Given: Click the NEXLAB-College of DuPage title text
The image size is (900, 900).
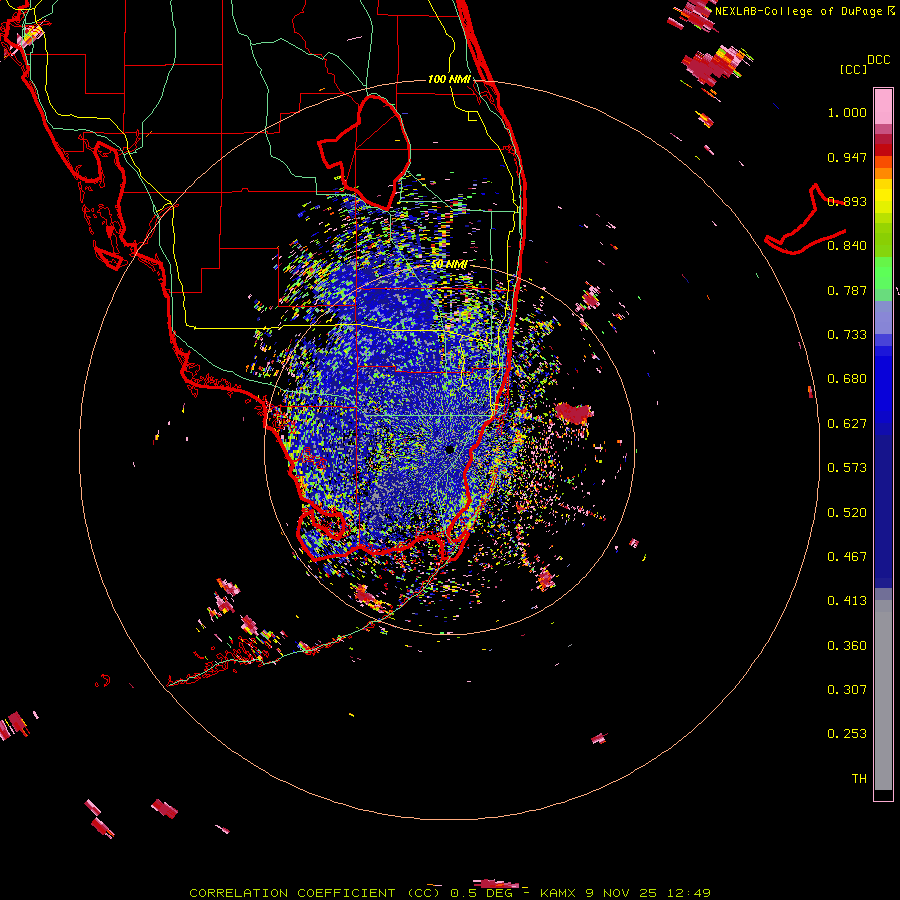Looking at the screenshot, I should 798,11.
